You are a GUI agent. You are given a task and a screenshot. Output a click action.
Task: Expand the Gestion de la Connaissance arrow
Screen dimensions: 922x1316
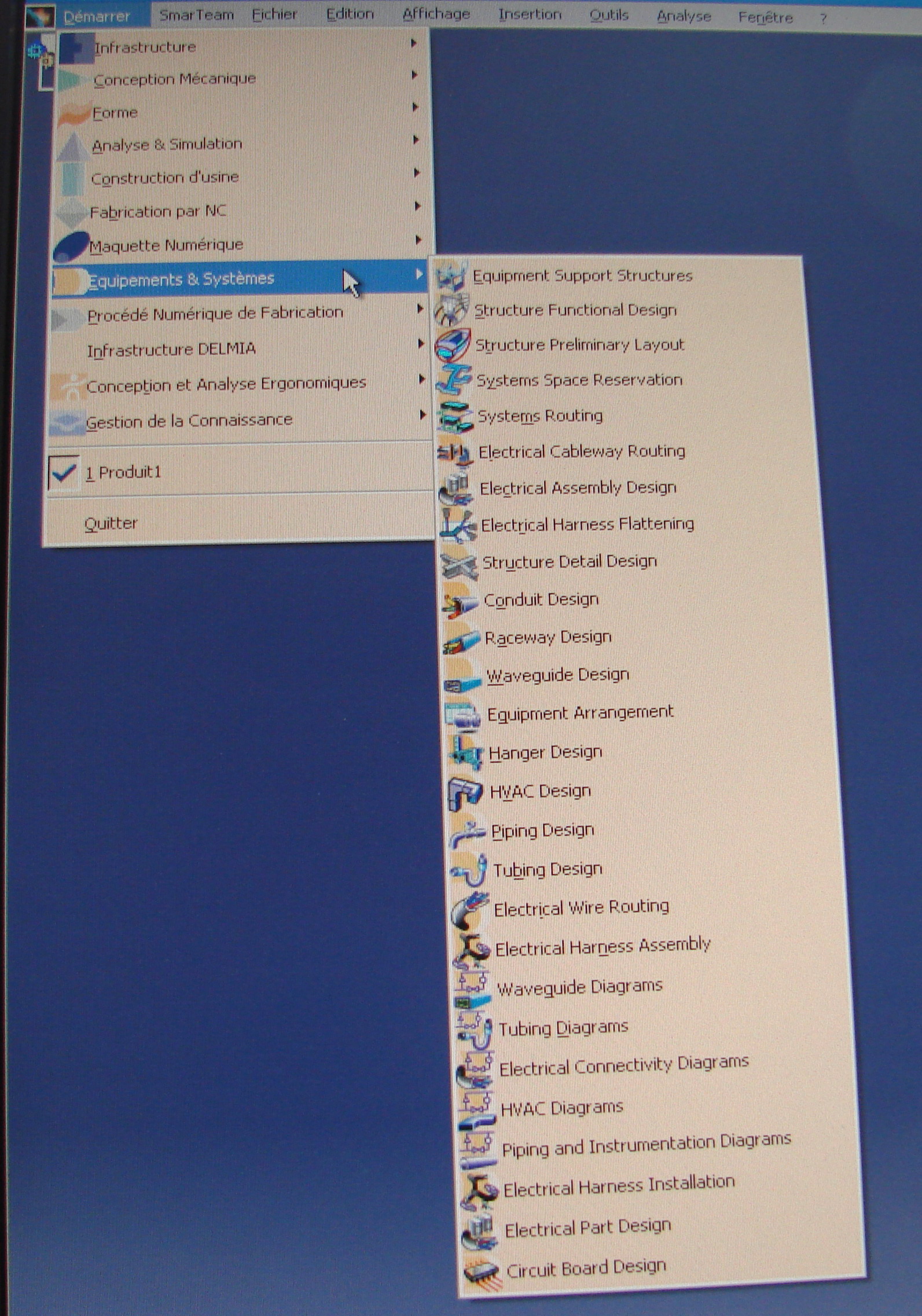pos(423,415)
